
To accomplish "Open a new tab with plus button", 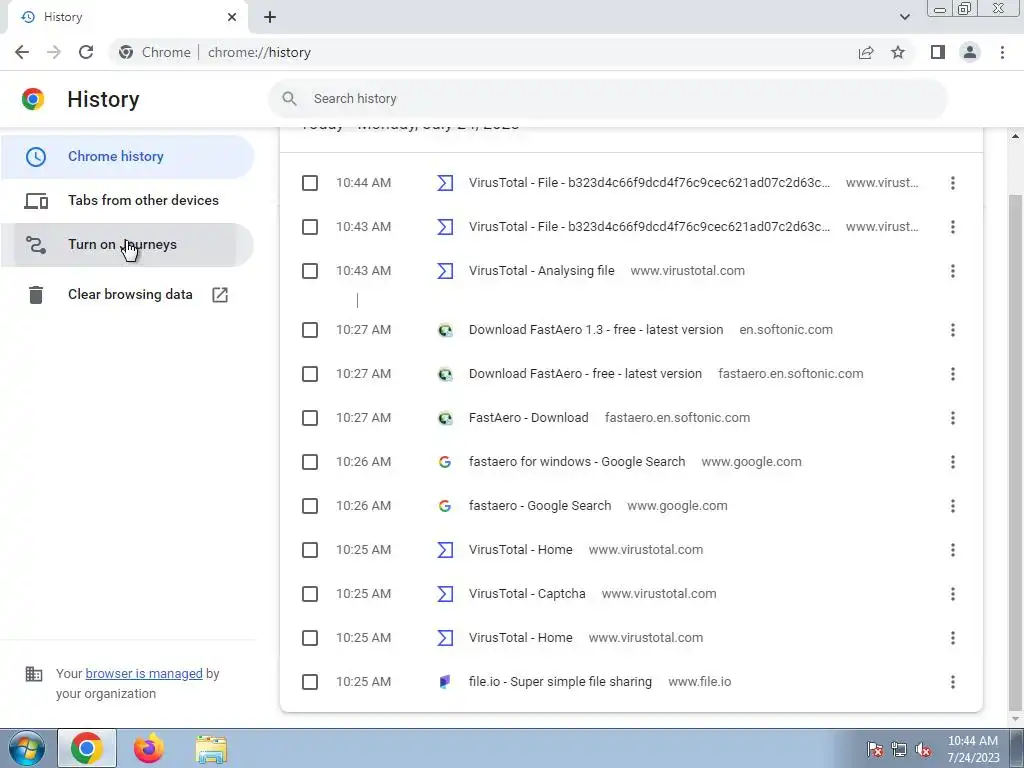I will [x=270, y=17].
